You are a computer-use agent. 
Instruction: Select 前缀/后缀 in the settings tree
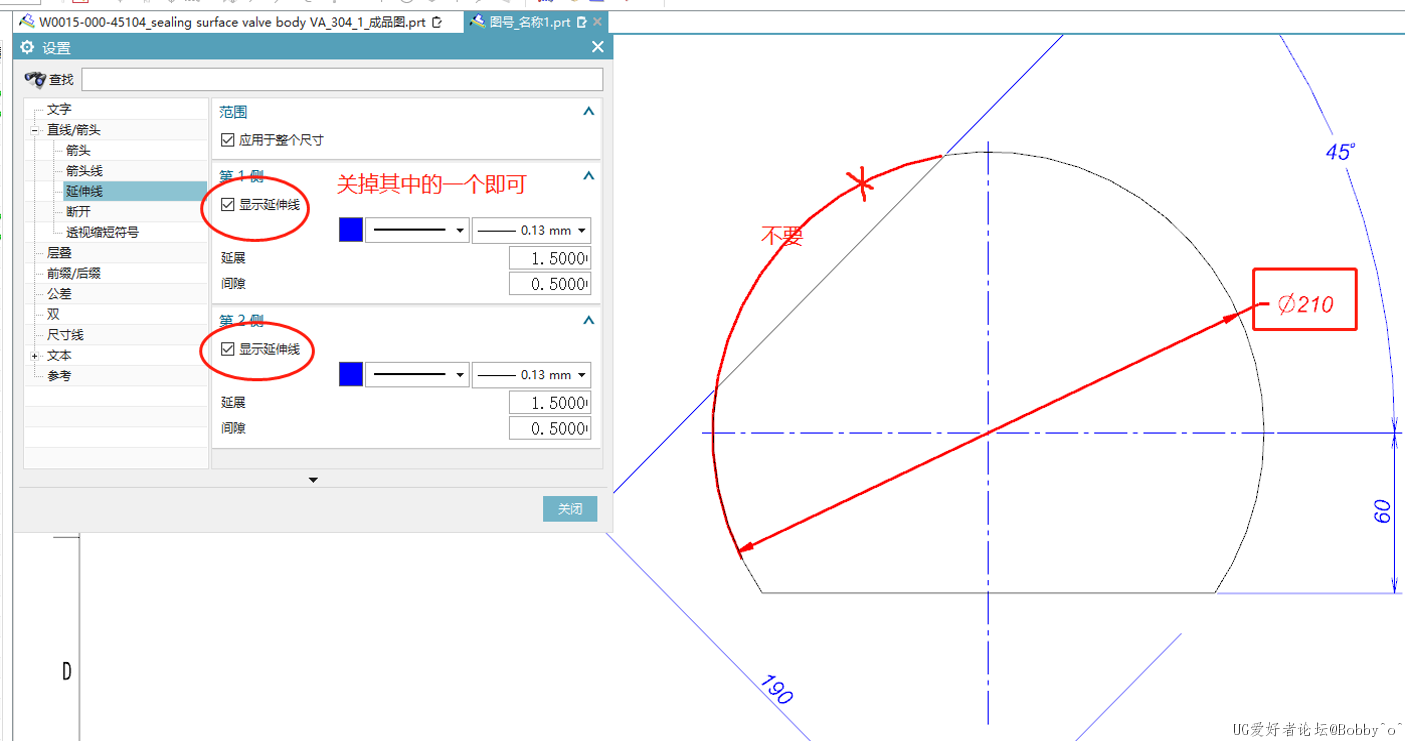pyautogui.click(x=73, y=273)
